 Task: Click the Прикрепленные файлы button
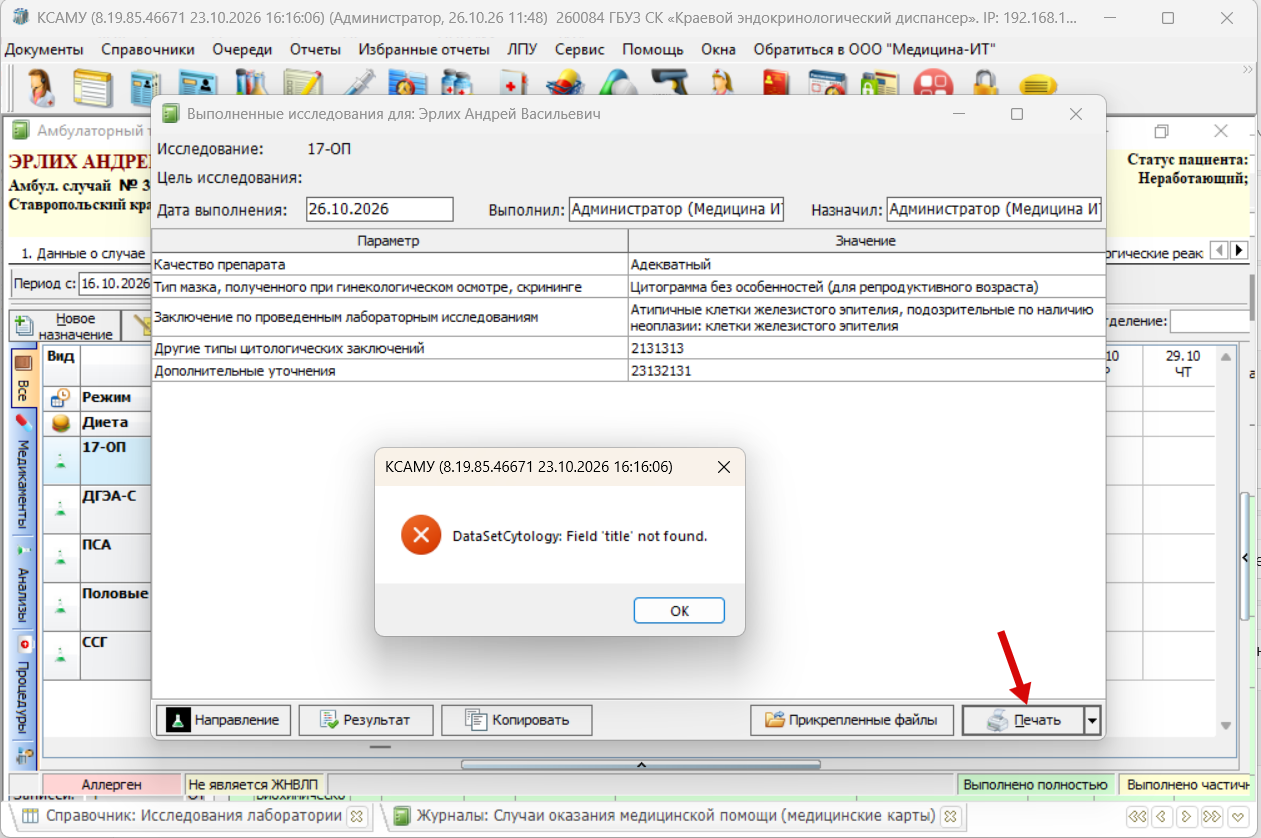pyautogui.click(x=852, y=719)
